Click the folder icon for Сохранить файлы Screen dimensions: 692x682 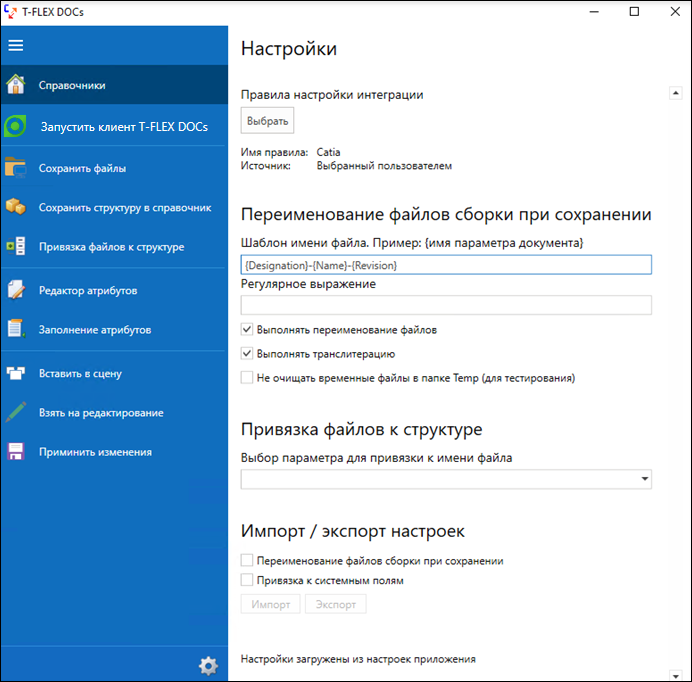tap(15, 168)
